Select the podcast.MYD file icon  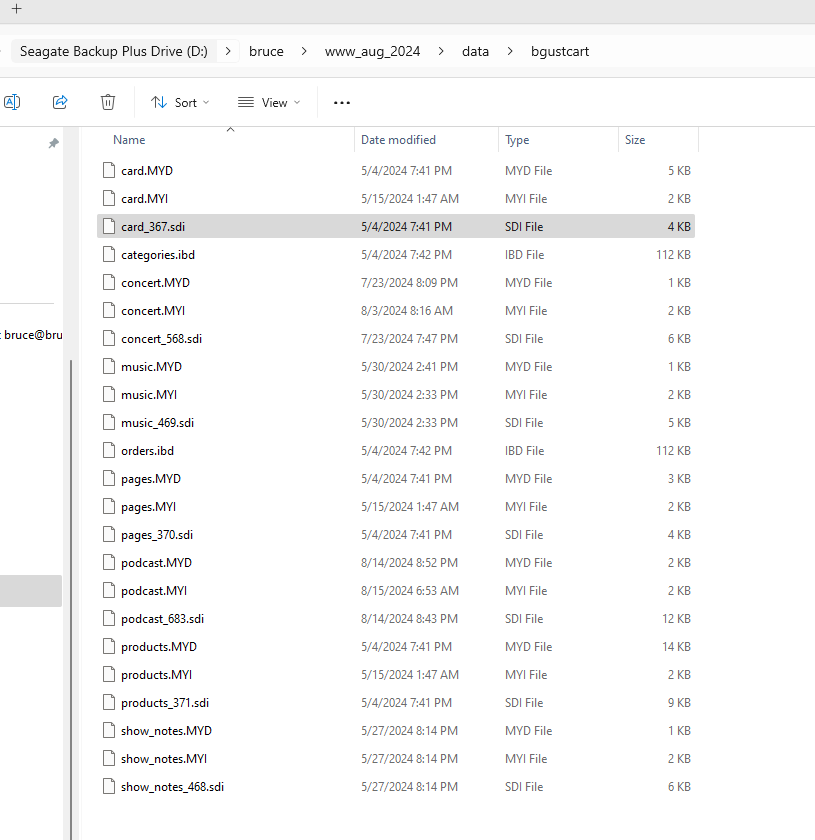(x=109, y=562)
